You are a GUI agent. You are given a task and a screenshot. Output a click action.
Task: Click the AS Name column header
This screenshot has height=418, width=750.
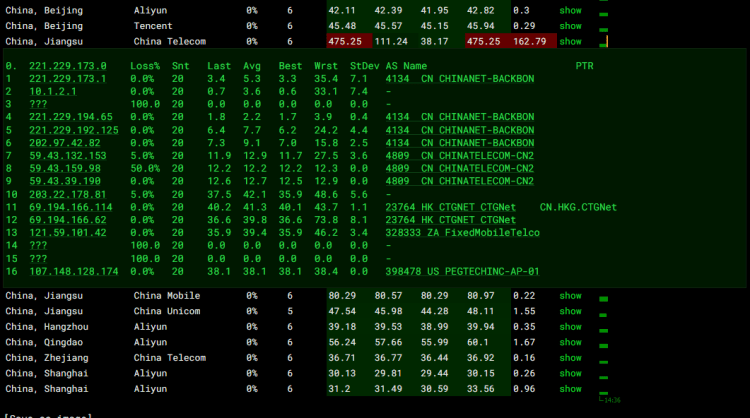coord(406,66)
